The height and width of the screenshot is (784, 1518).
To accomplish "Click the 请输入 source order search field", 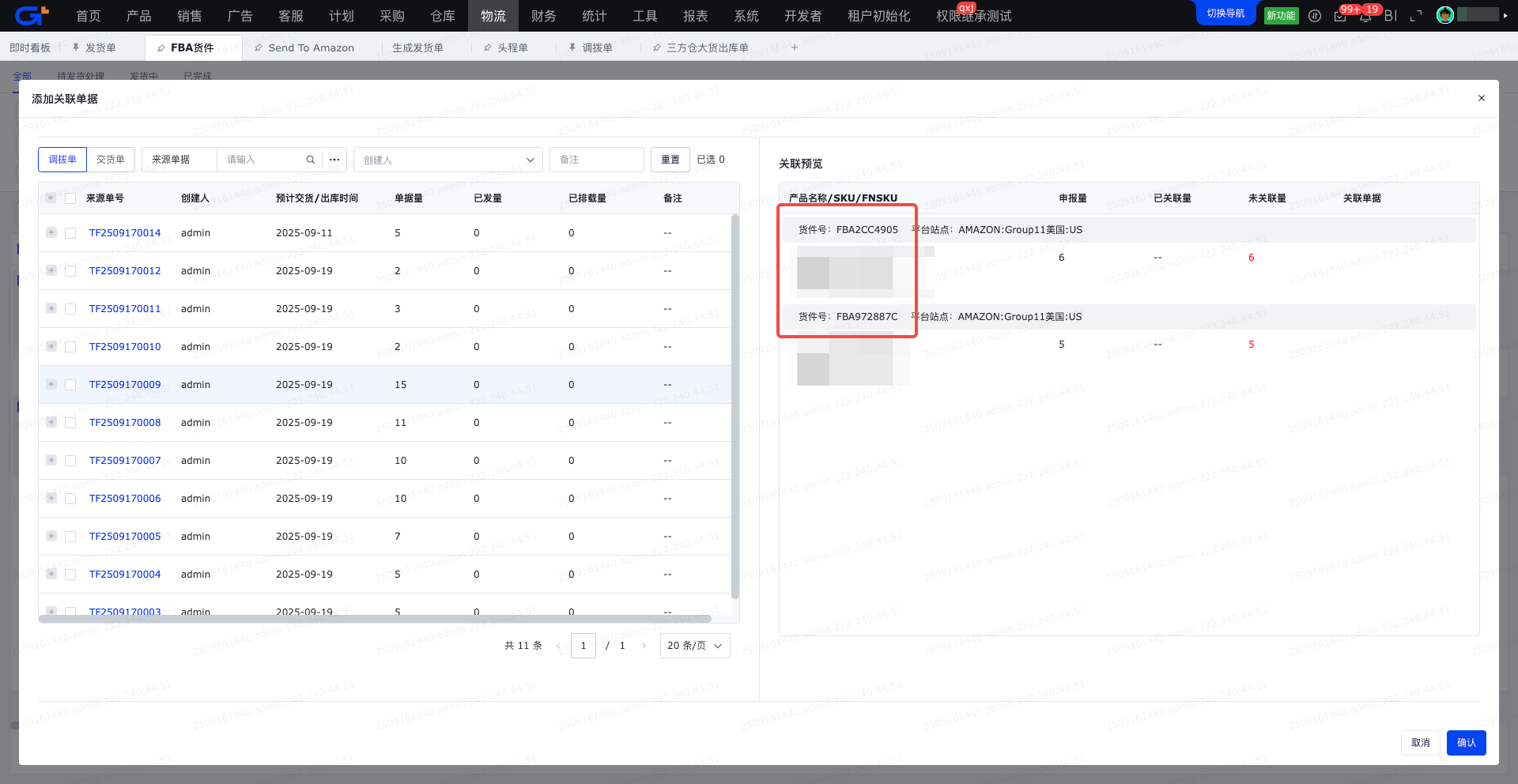I will pos(264,160).
